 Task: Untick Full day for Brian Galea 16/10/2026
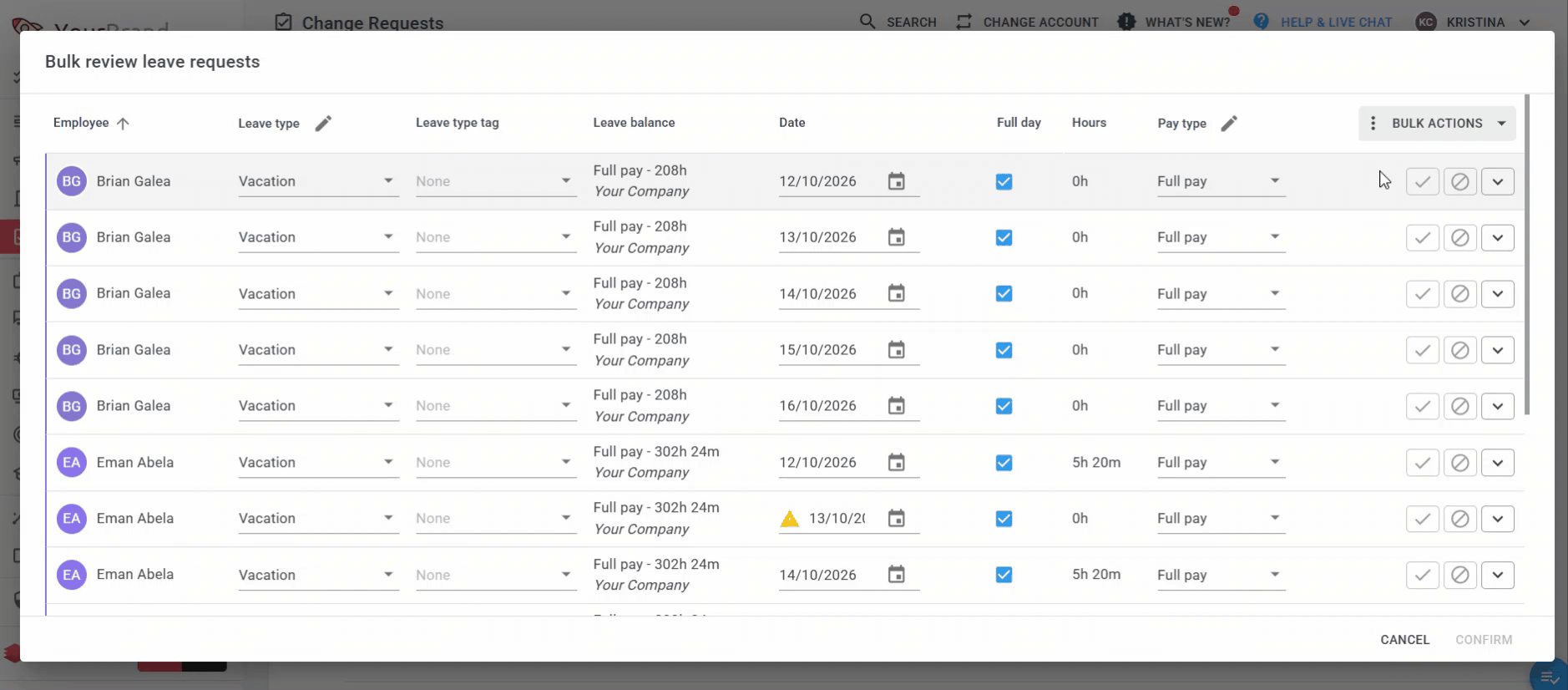point(1004,406)
